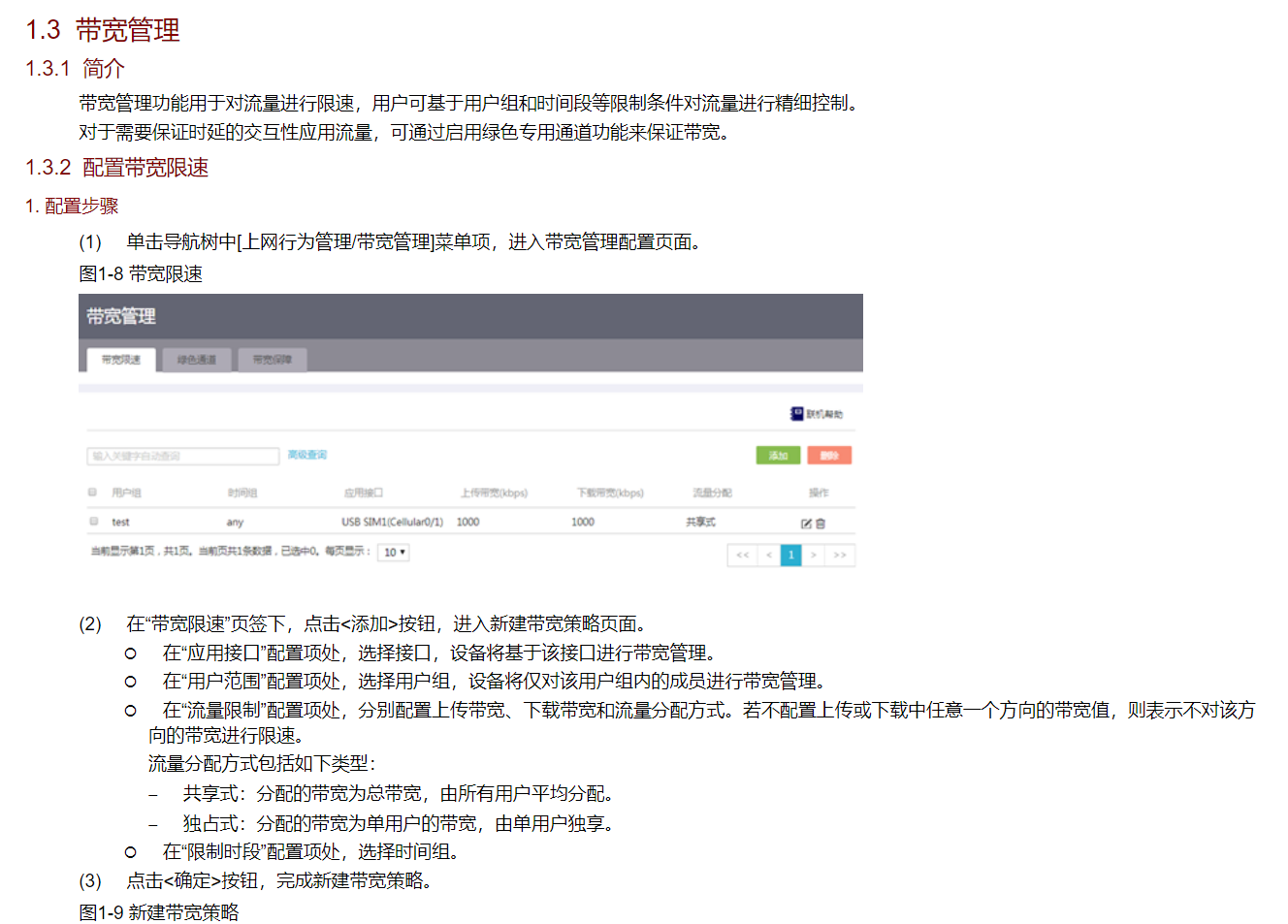Click the bullet line about '应用接口' 配置项

coord(439,653)
